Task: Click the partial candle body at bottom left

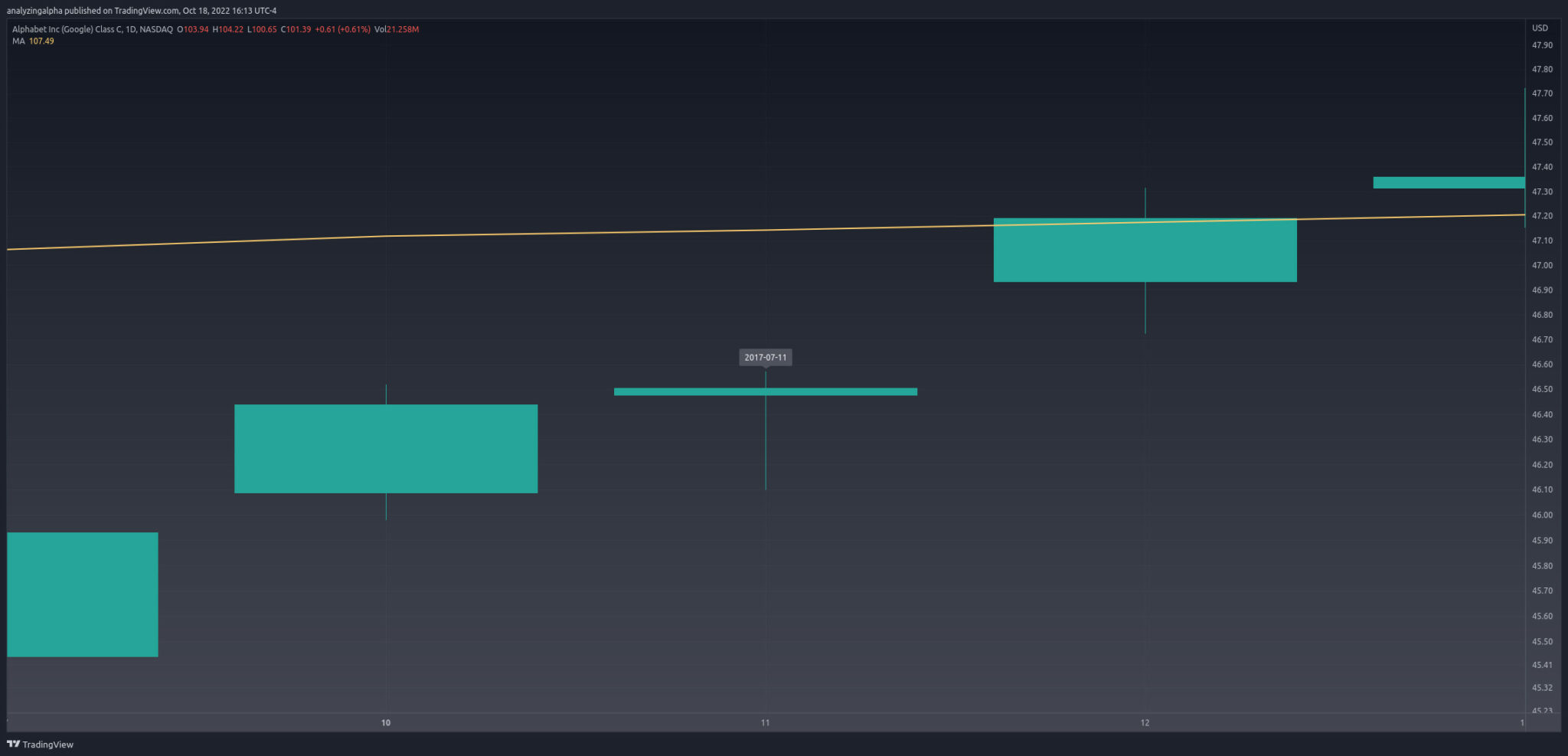Action: coord(83,594)
